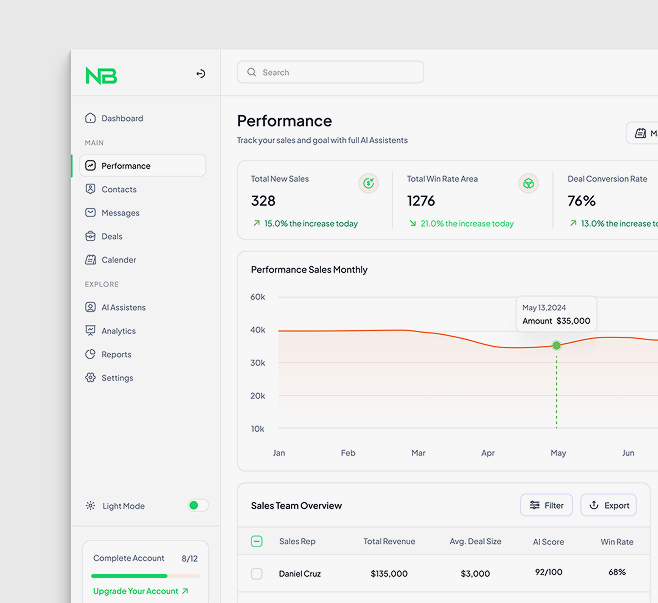Collapse sidebar using the arrow icon
This screenshot has height=603, width=658.
(x=200, y=74)
